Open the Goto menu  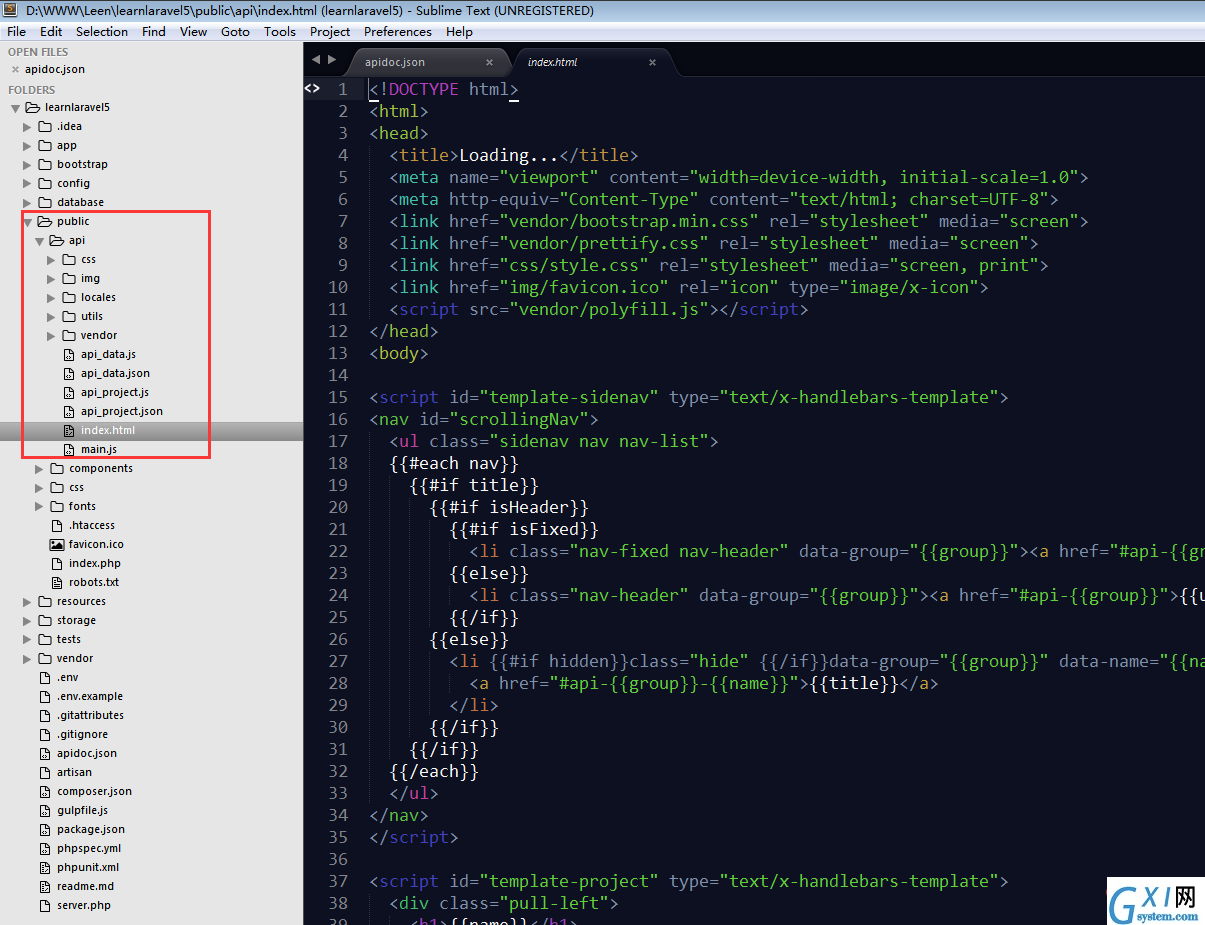pos(235,31)
